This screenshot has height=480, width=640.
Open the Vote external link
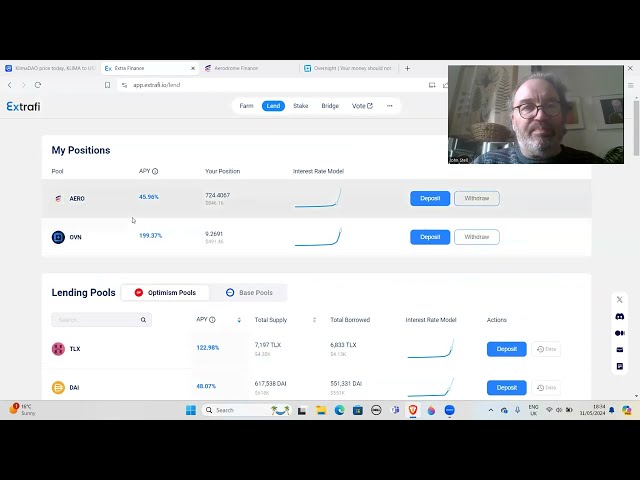(362, 106)
